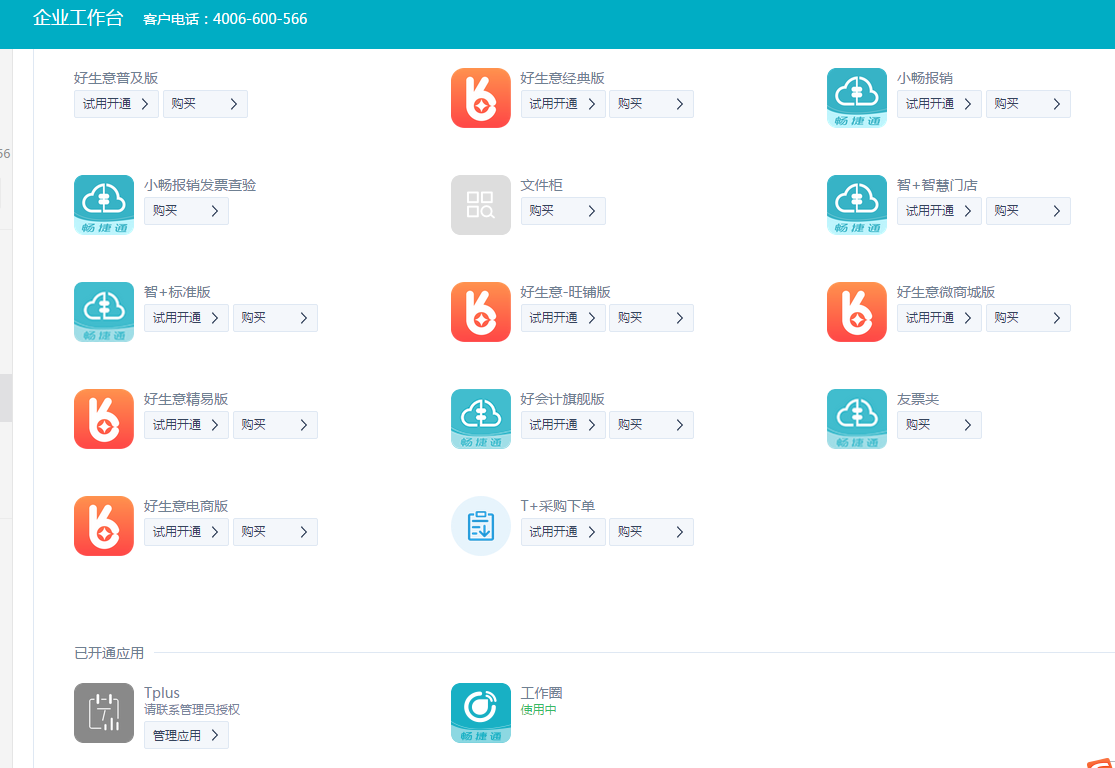This screenshot has width=1115, height=768.
Task: Click 购买 for 智+标准版
Action: point(275,318)
